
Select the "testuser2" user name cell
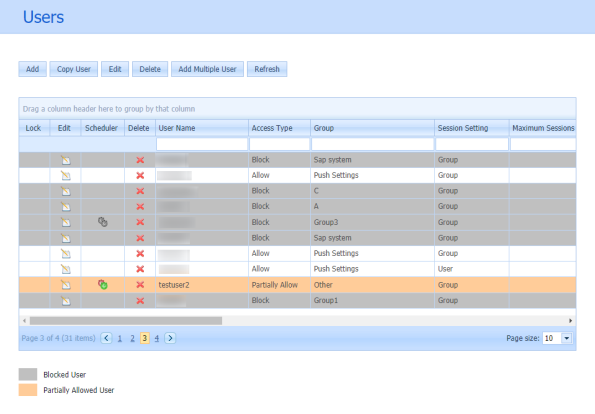(202, 285)
